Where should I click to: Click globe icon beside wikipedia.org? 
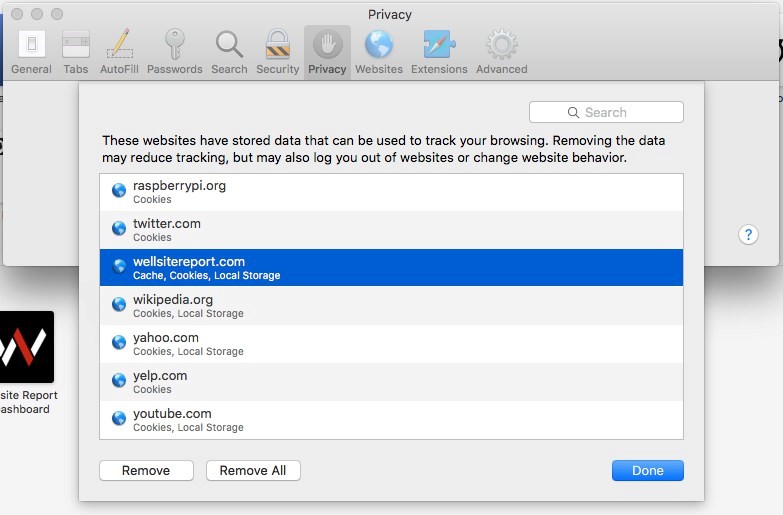point(119,304)
